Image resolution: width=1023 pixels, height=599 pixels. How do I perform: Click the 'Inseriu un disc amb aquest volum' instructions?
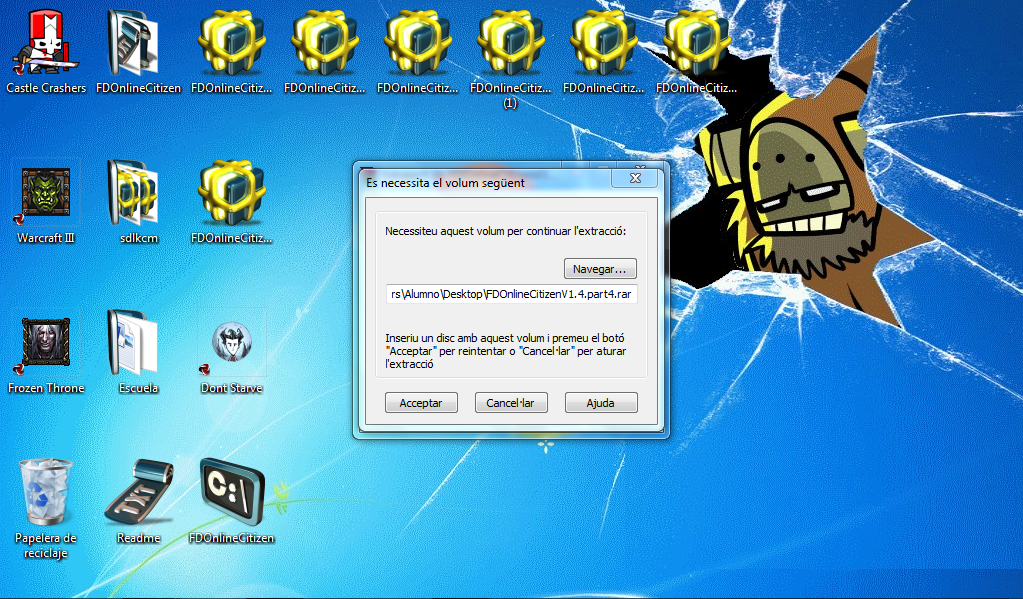point(506,351)
